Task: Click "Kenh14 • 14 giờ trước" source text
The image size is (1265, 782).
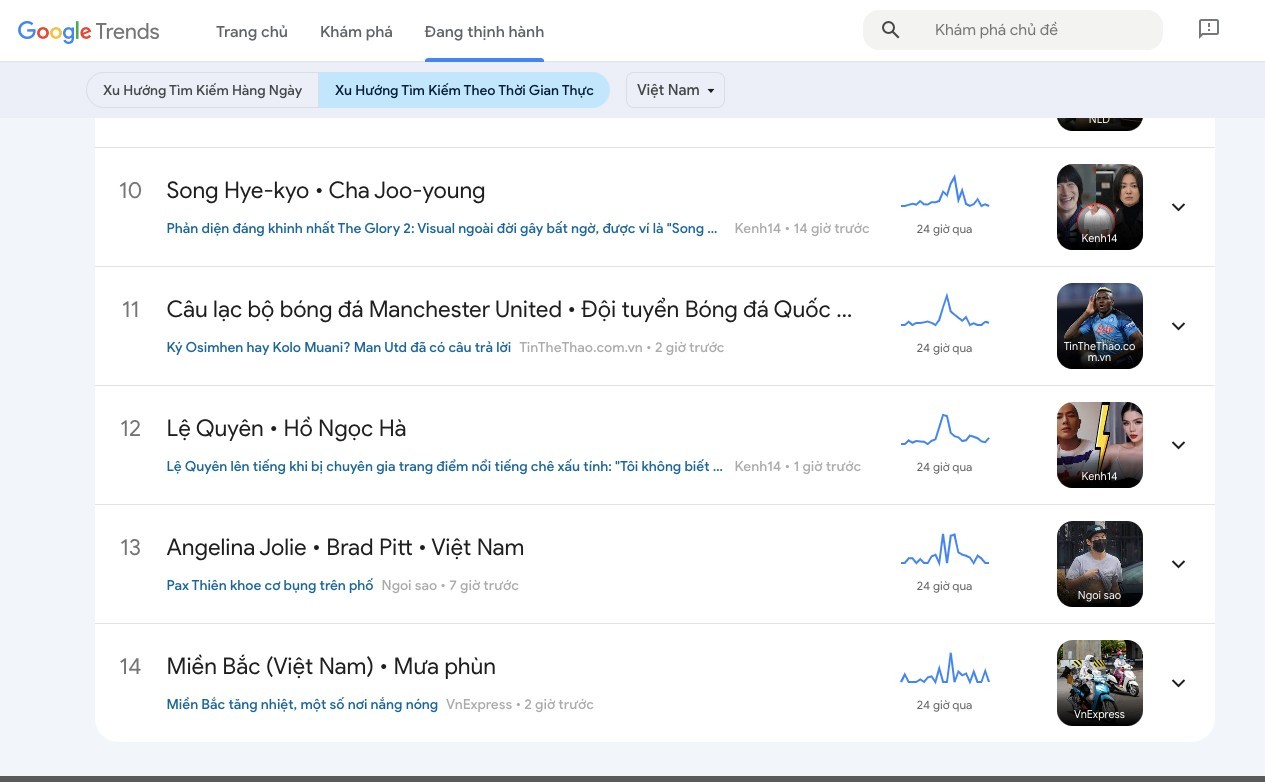Action: (802, 228)
